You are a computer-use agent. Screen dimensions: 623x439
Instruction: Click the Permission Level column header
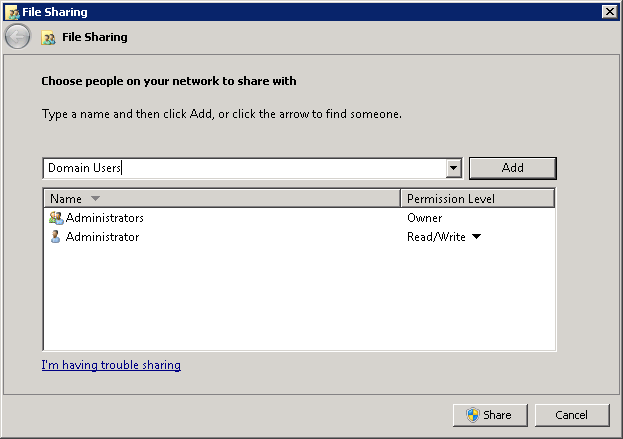(478, 198)
